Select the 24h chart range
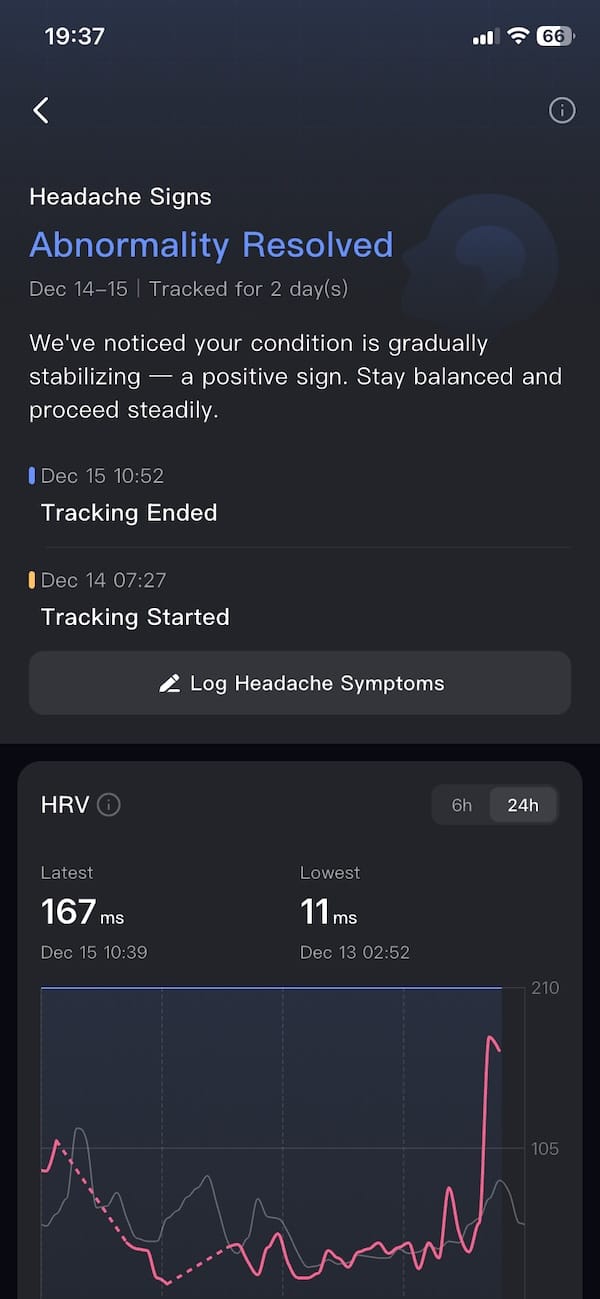The image size is (600, 1299). (x=523, y=805)
